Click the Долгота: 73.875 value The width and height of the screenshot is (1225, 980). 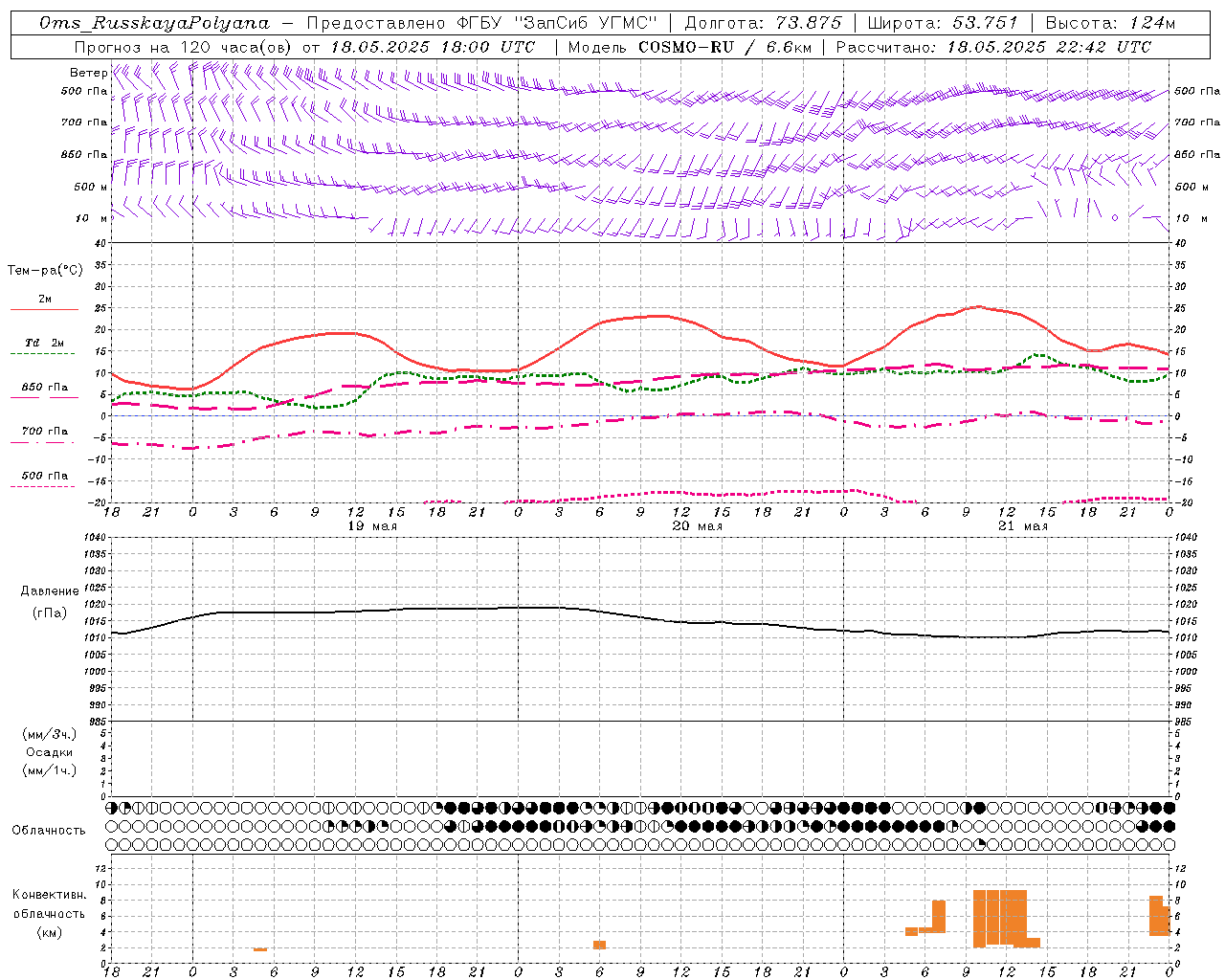coord(763,23)
